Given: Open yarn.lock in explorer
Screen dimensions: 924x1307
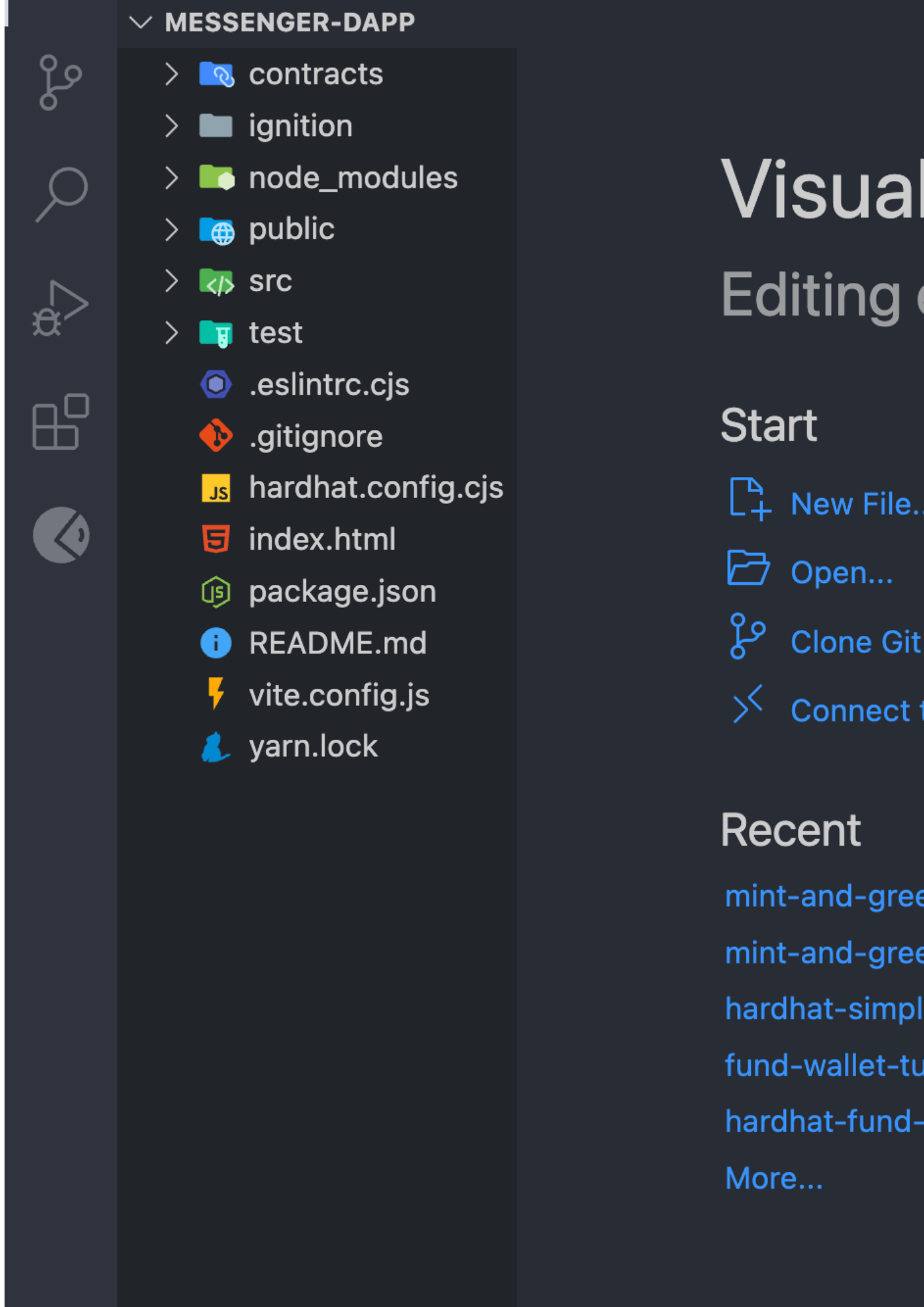Looking at the screenshot, I should [x=313, y=747].
